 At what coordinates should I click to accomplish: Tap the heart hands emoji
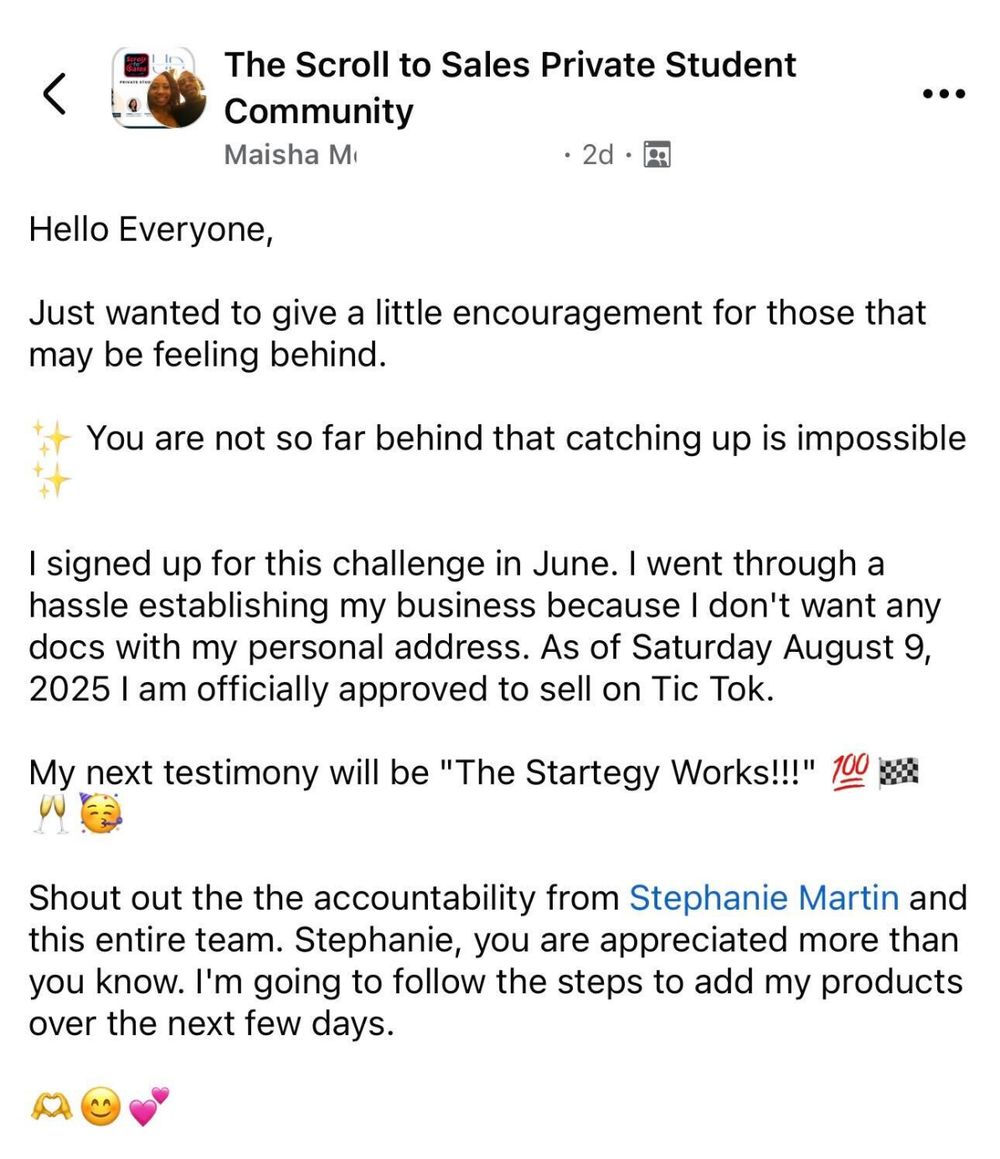tap(50, 1106)
